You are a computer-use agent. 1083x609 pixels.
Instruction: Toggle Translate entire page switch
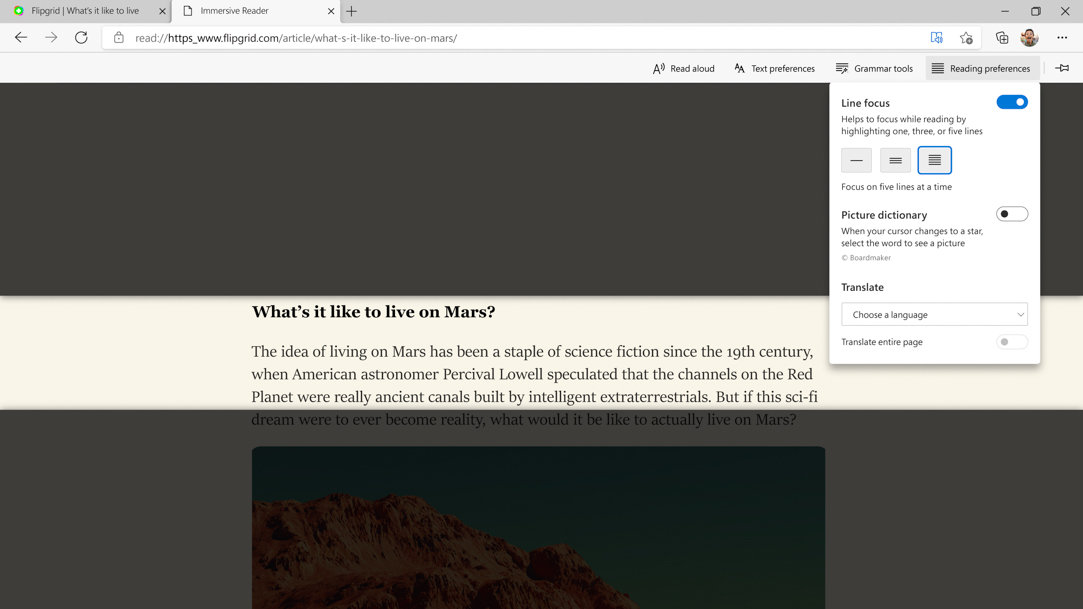[1012, 342]
